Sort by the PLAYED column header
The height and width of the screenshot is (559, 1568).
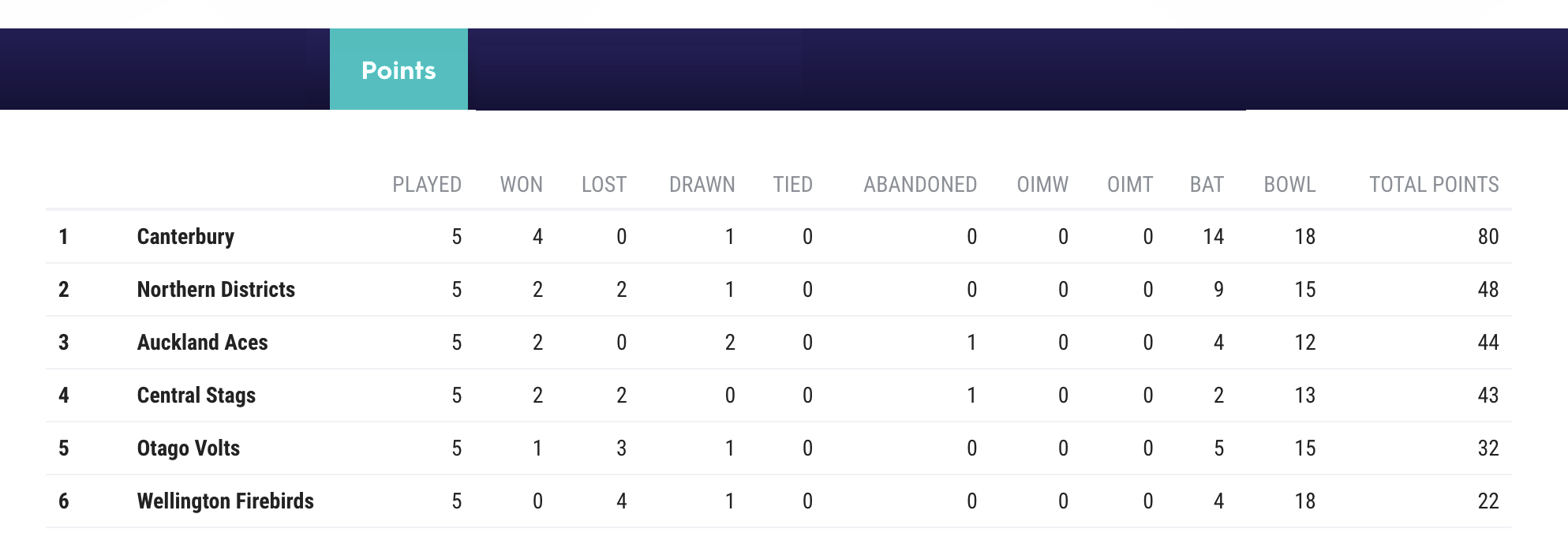(427, 185)
